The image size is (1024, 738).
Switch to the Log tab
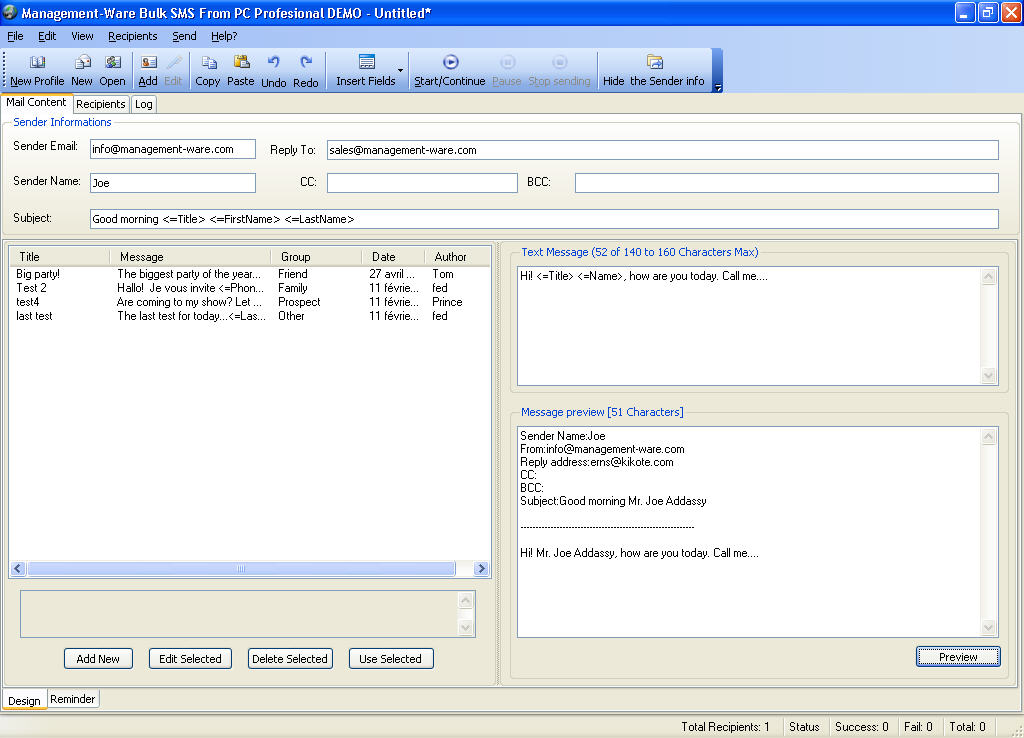(x=144, y=104)
